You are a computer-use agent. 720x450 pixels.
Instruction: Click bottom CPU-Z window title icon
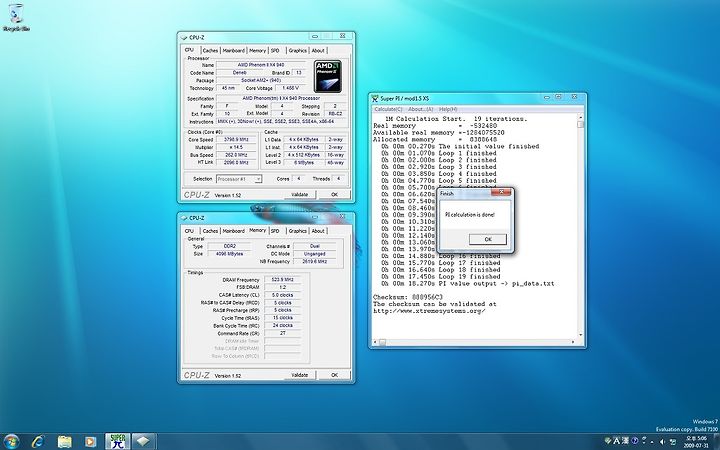coord(184,218)
